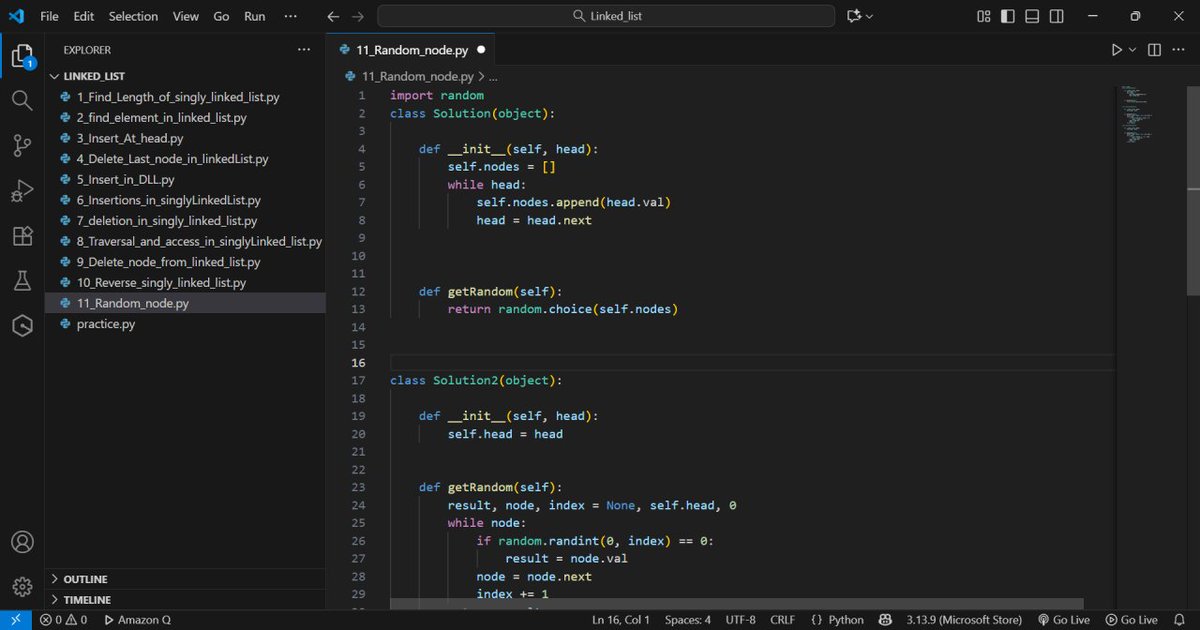Toggle the bottom Panel

[1032, 16]
